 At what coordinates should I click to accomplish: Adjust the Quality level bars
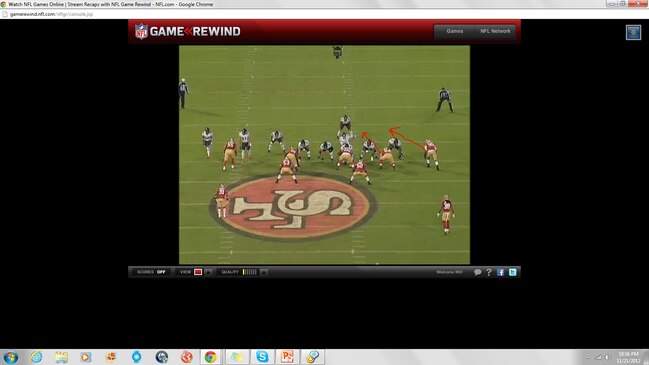tap(250, 272)
